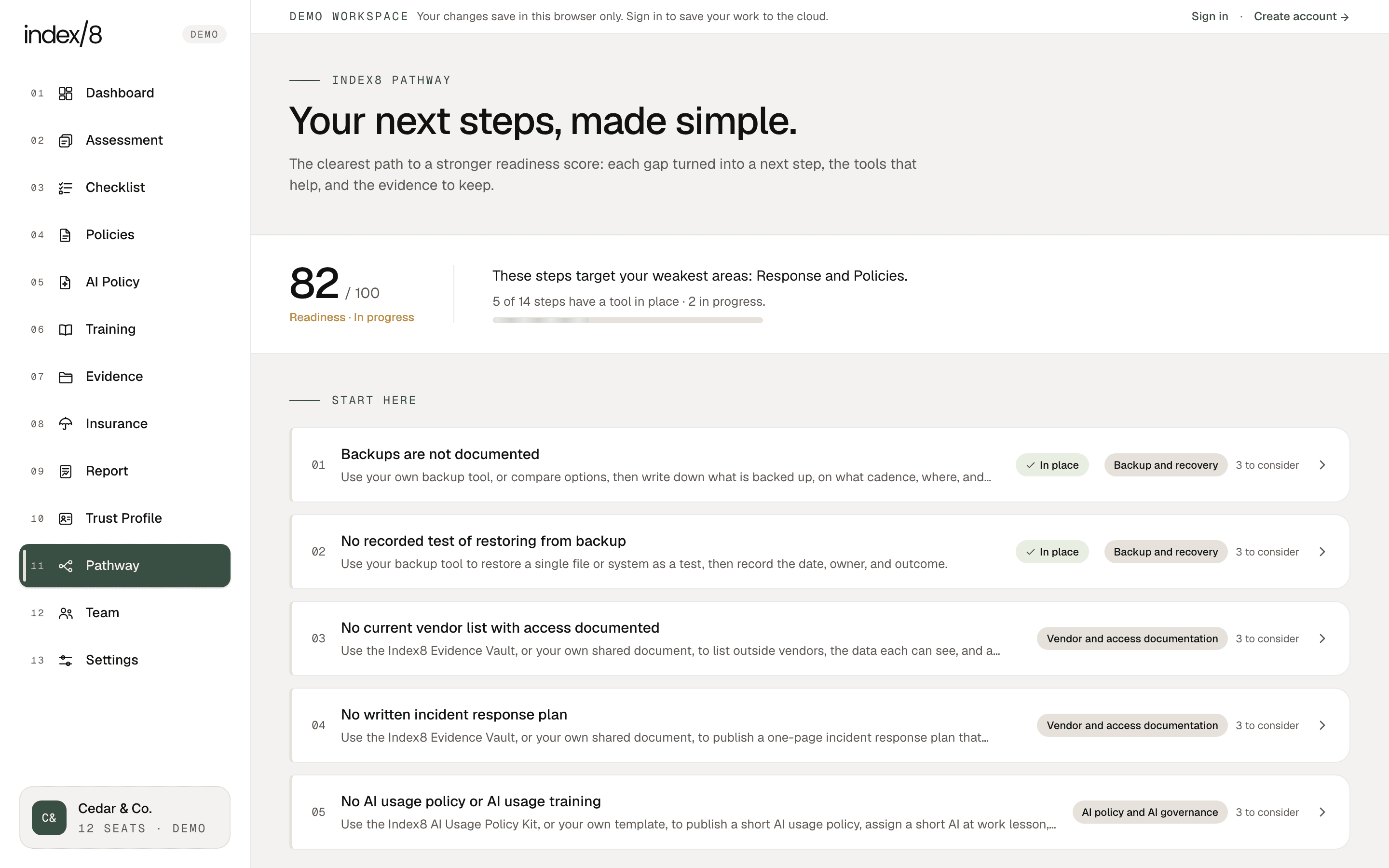Click the Policies document icon

(x=66, y=235)
